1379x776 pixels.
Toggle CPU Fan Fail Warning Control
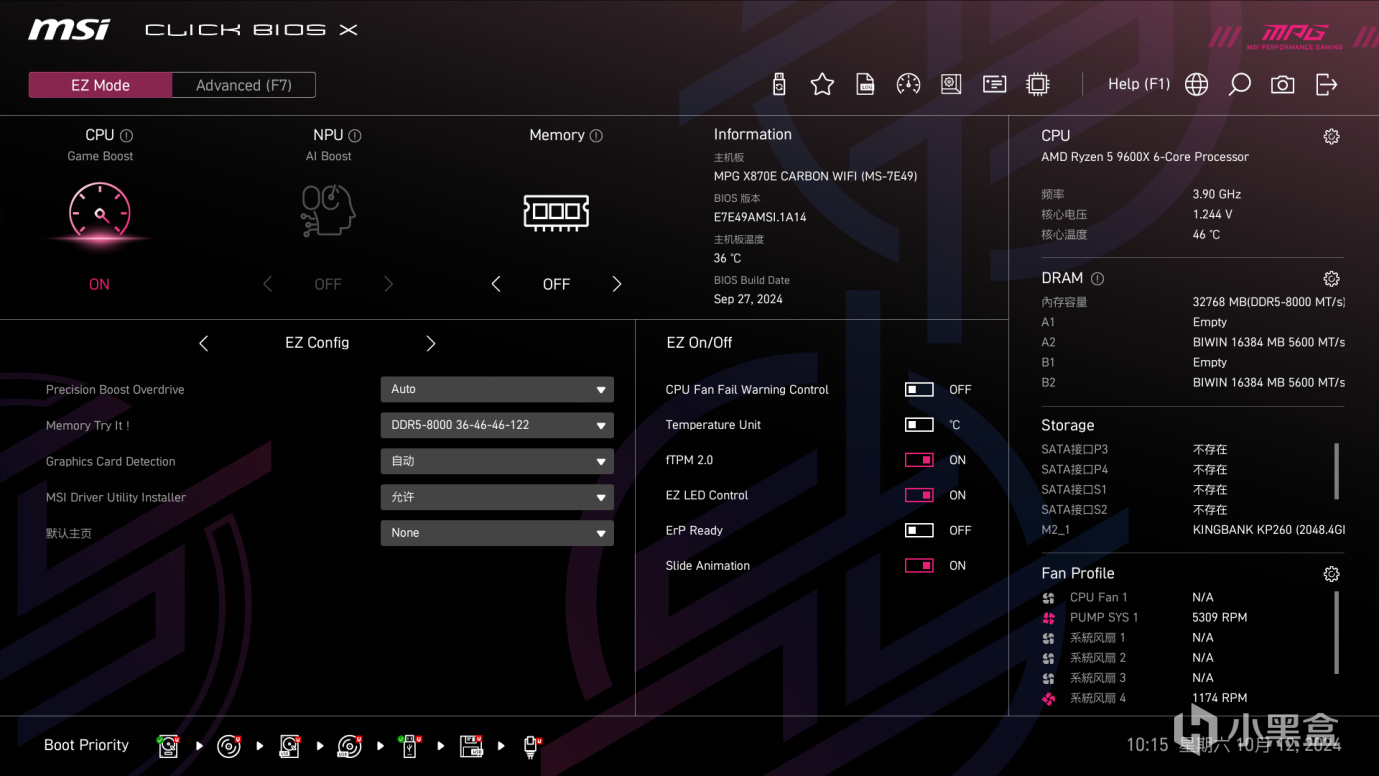tap(919, 390)
